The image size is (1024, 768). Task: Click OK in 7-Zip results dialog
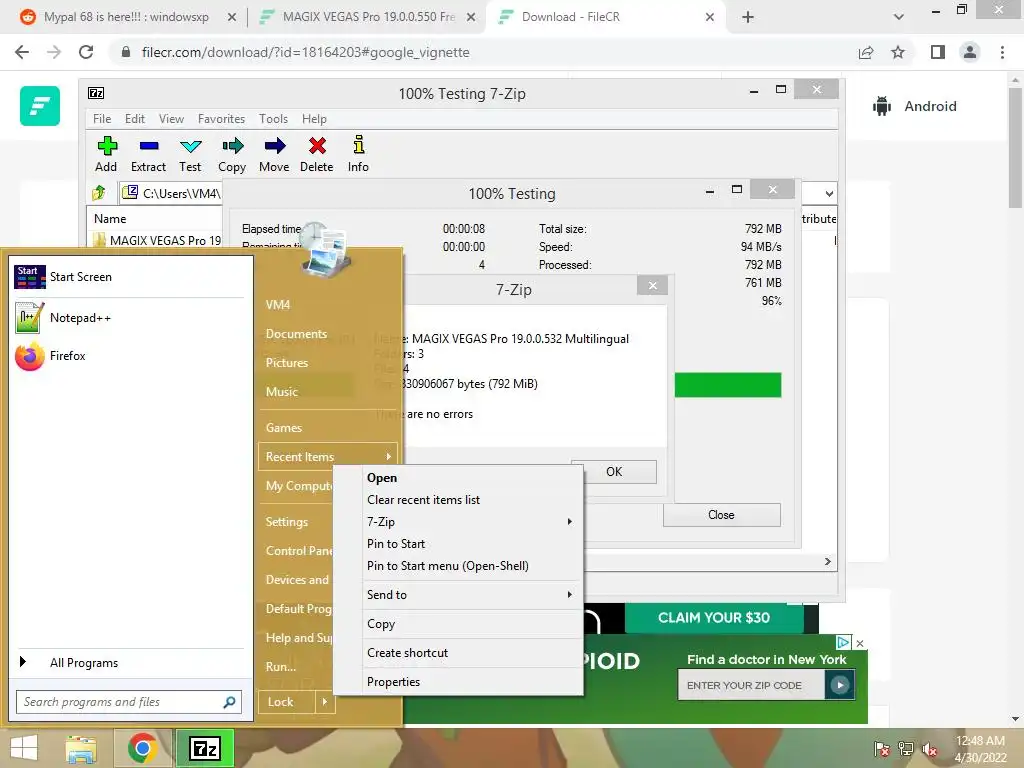[614, 472]
